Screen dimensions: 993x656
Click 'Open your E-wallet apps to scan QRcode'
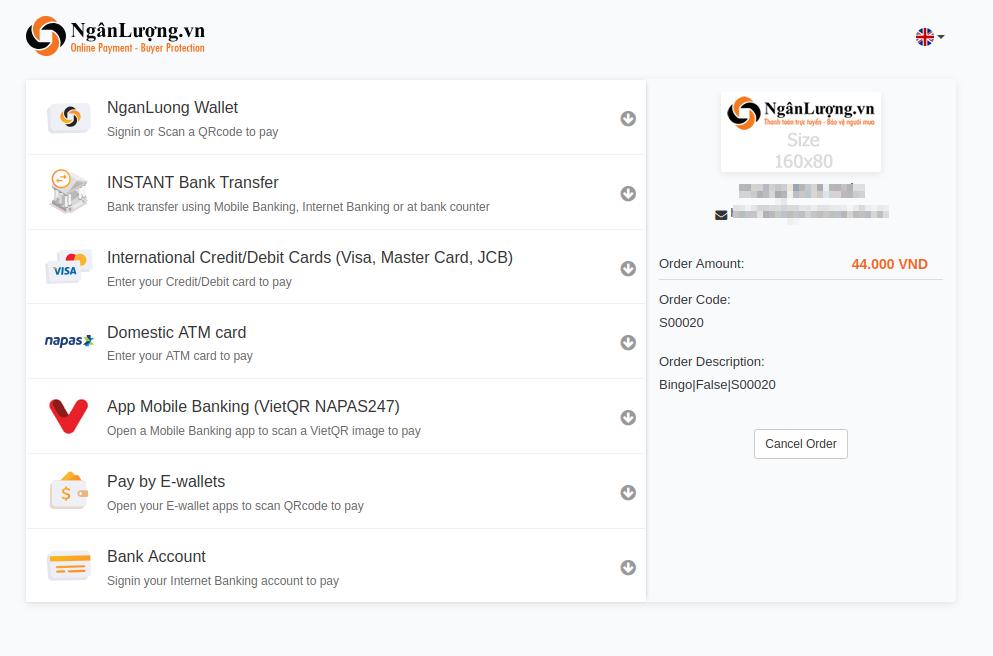(x=236, y=506)
